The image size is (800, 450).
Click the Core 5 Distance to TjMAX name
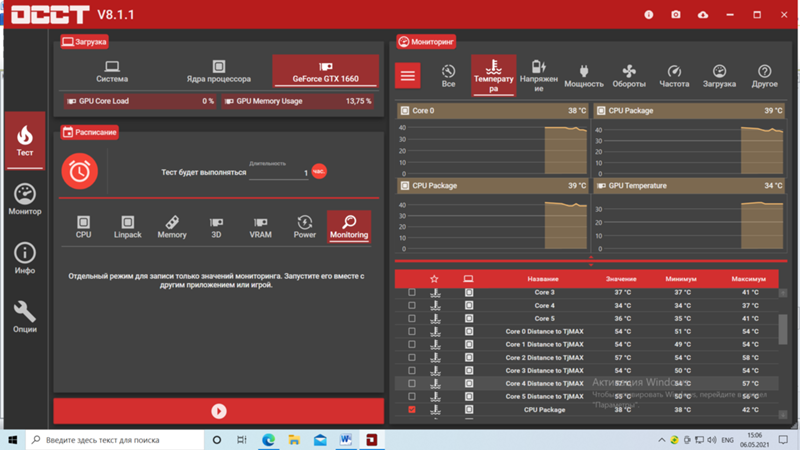544,396
